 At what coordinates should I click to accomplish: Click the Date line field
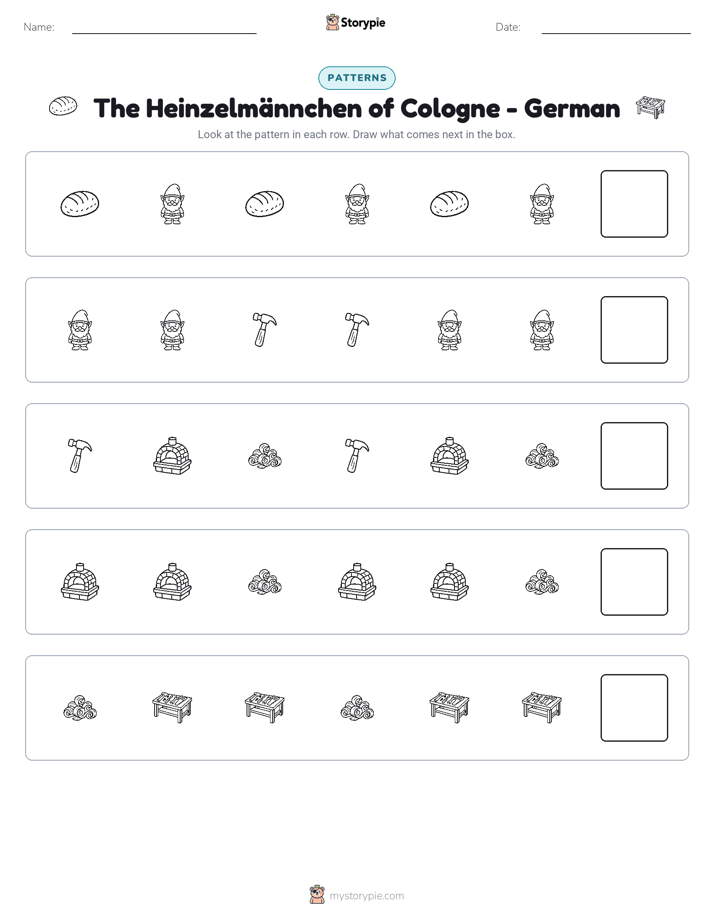tap(616, 28)
